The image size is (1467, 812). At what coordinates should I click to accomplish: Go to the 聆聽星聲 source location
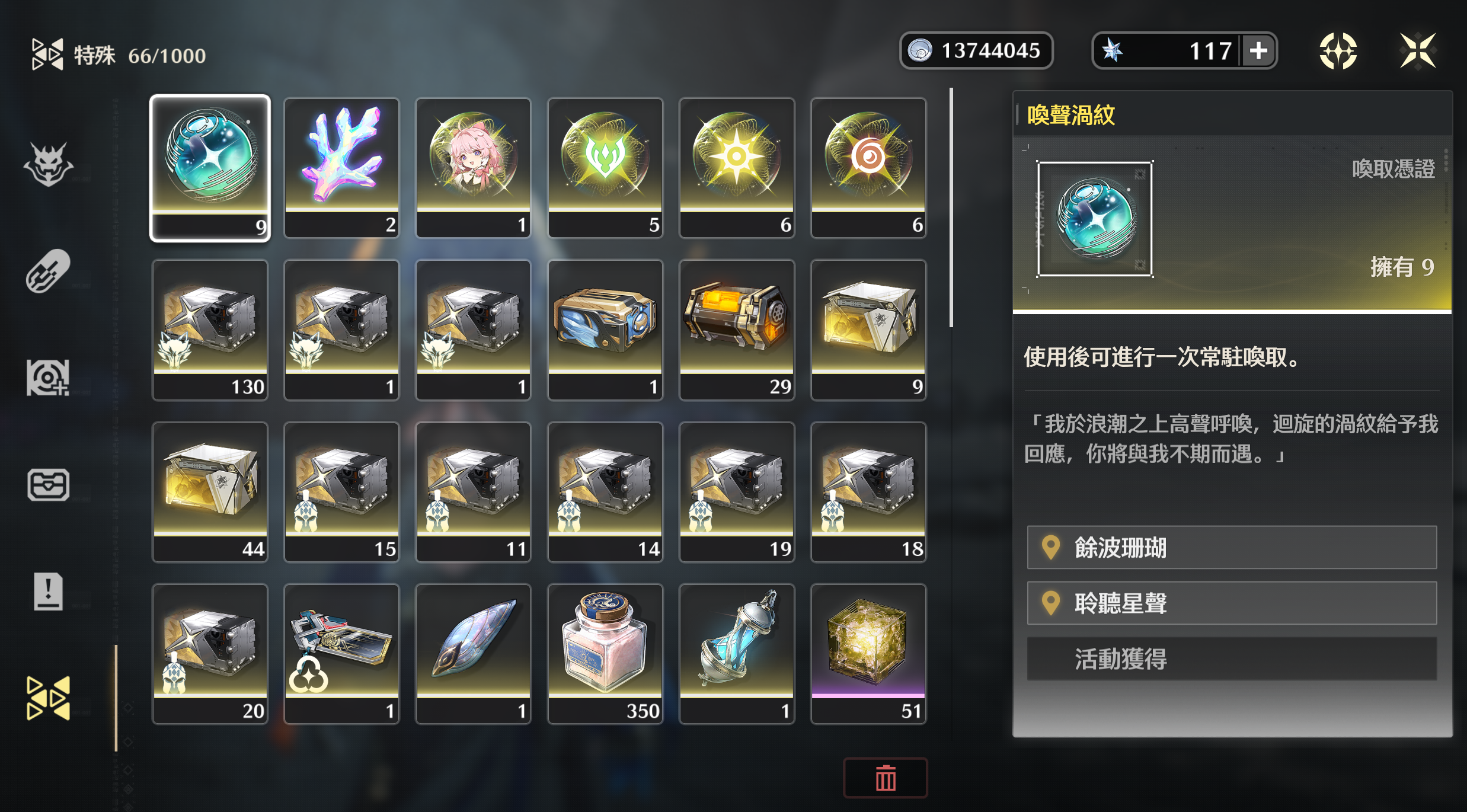click(1232, 603)
